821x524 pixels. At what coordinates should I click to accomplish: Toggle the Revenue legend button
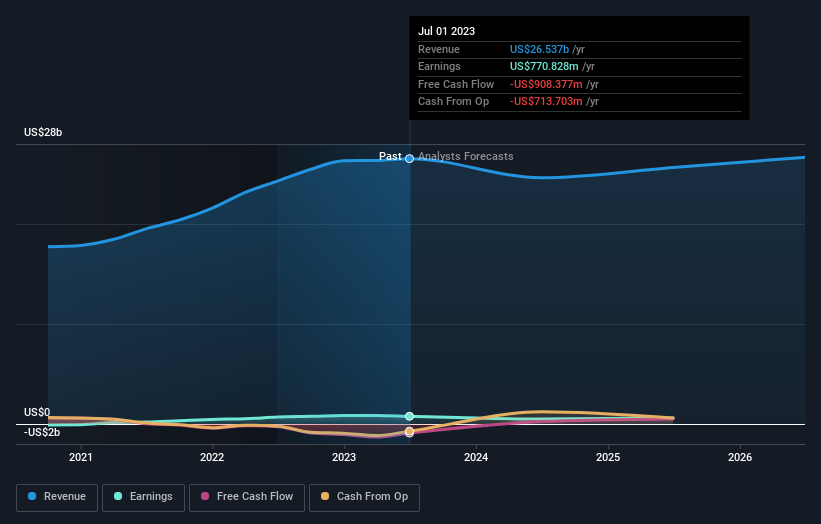tap(57, 497)
